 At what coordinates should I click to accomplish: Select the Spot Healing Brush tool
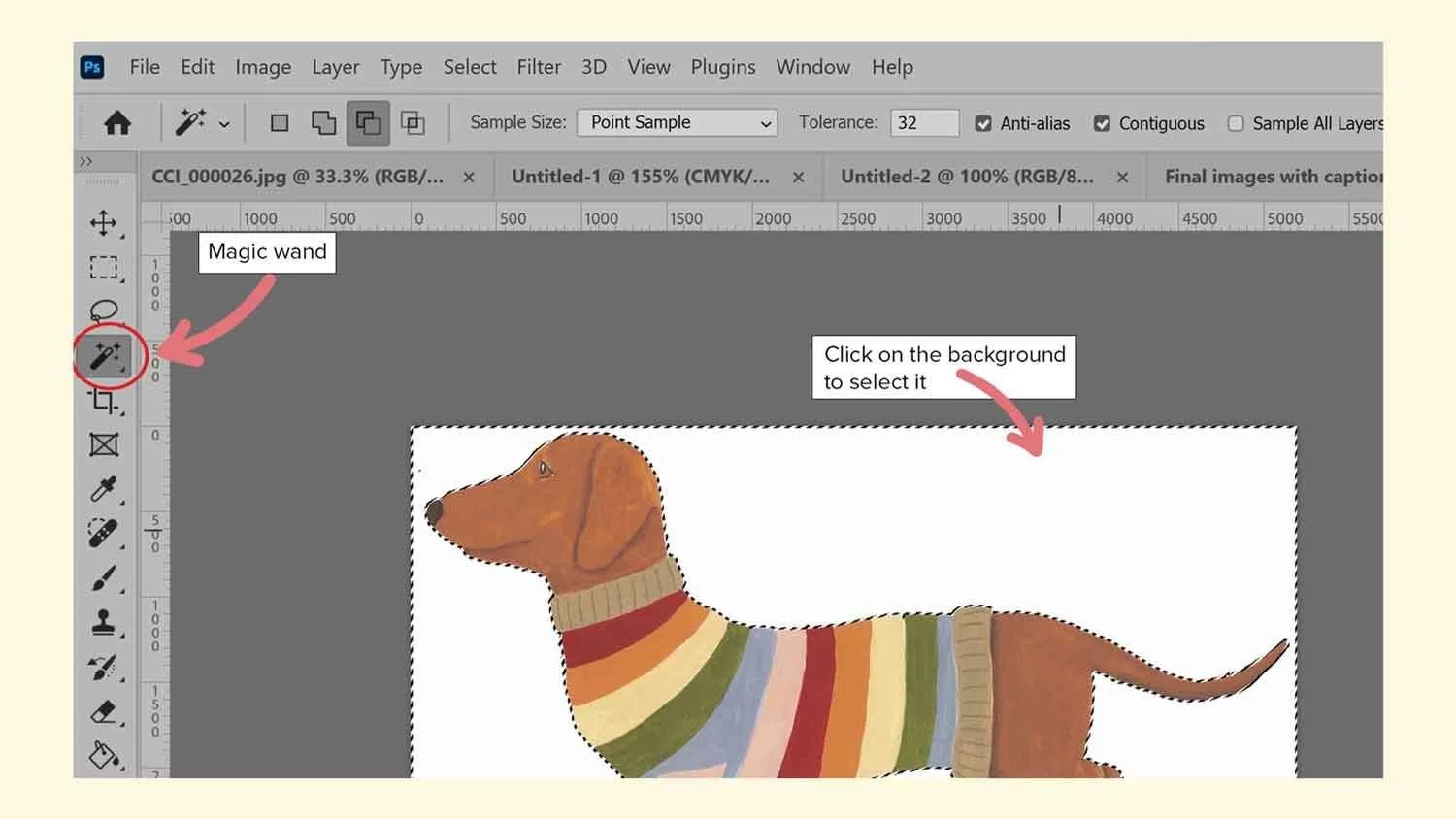tap(104, 533)
